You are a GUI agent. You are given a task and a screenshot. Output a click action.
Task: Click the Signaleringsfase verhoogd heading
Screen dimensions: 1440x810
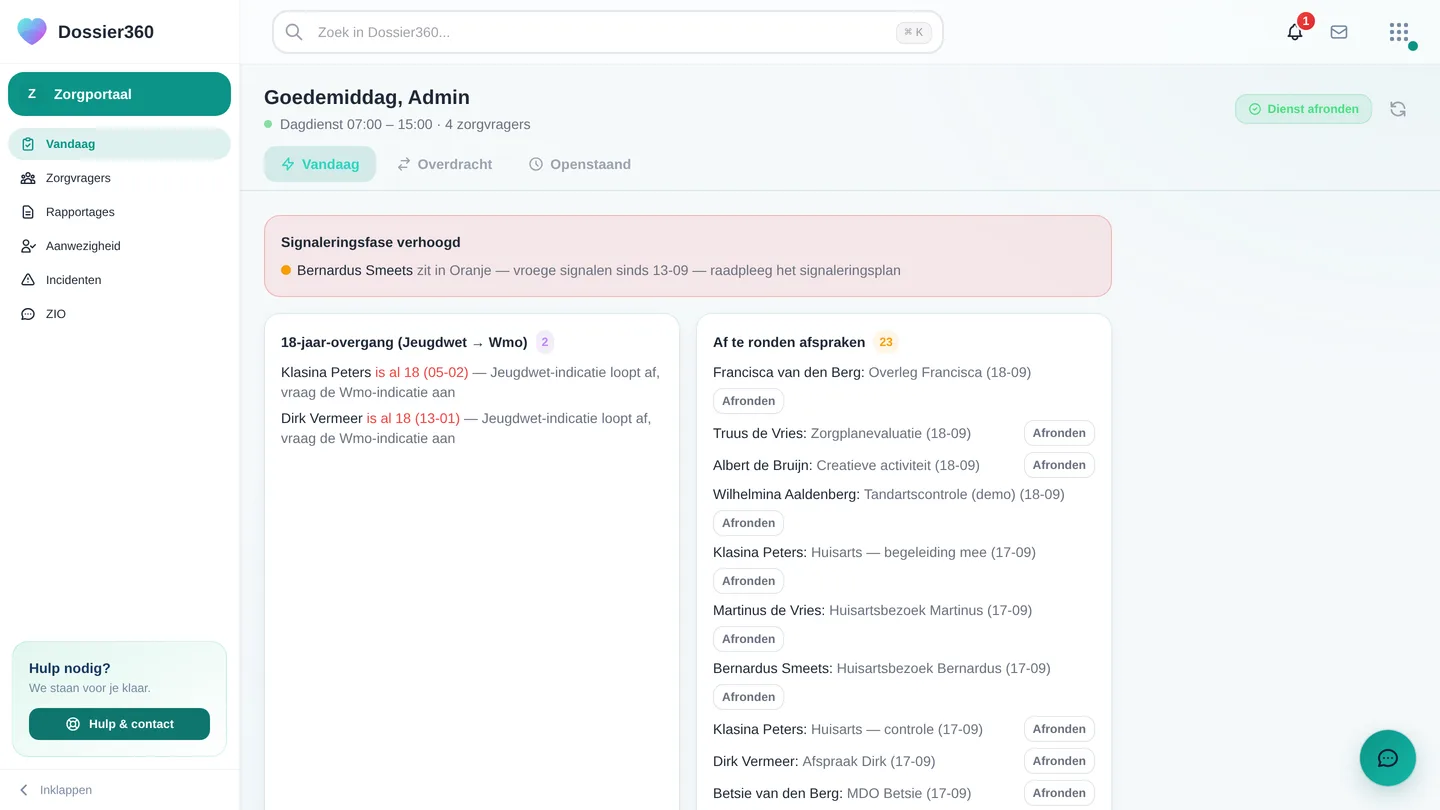pyautogui.click(x=371, y=242)
